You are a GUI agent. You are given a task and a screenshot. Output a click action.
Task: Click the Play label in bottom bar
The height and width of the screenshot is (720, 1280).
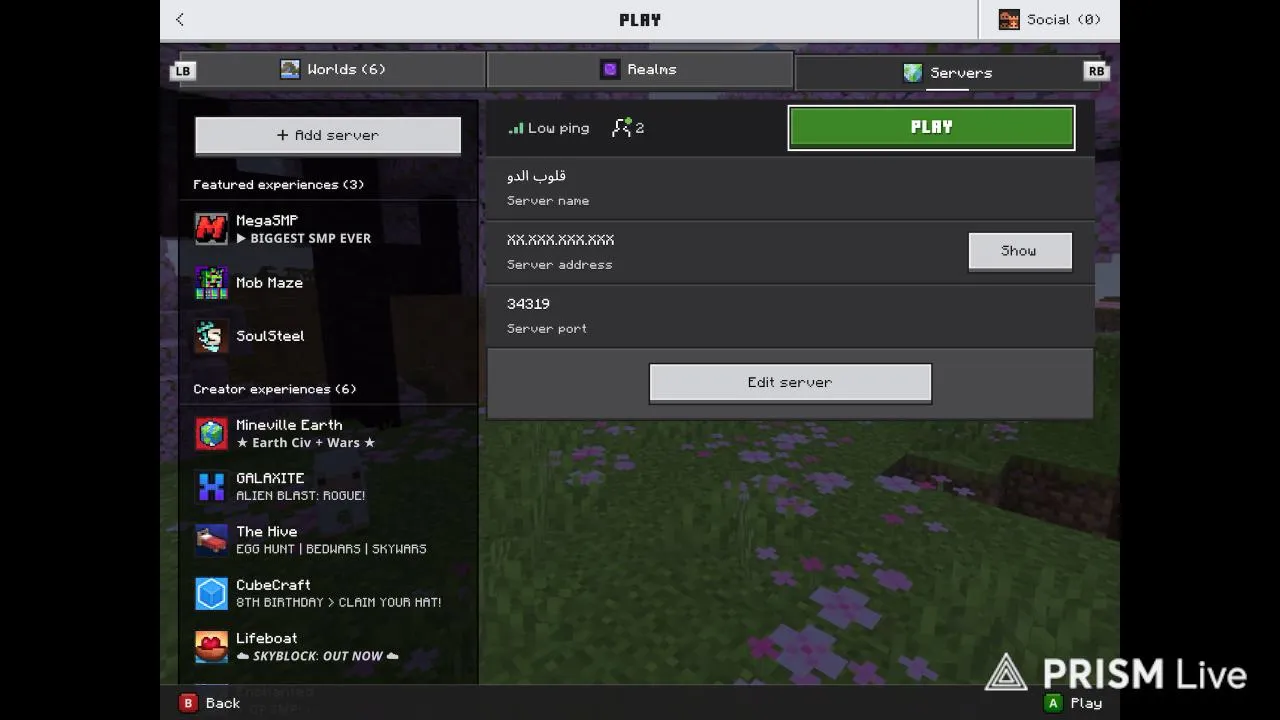pos(1086,703)
